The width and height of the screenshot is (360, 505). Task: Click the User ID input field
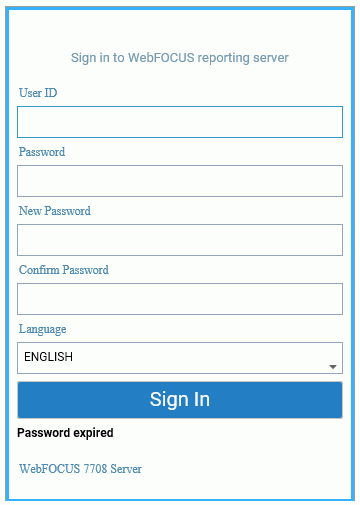(x=180, y=122)
